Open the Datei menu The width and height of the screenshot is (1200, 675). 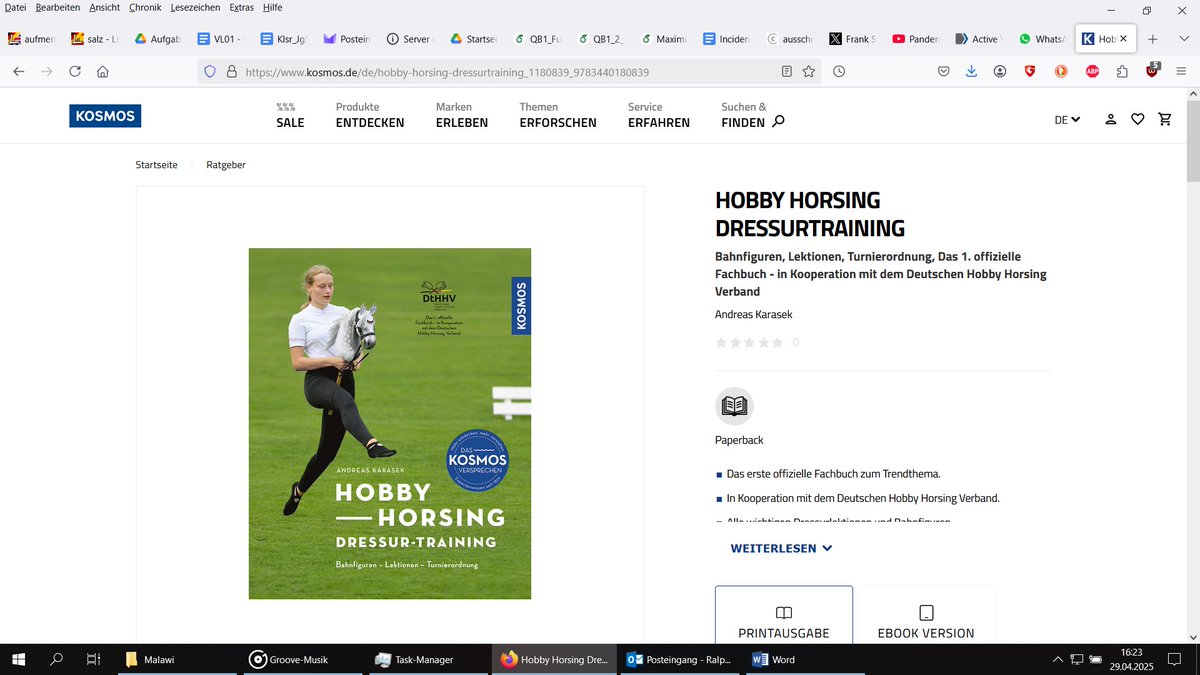(x=16, y=7)
